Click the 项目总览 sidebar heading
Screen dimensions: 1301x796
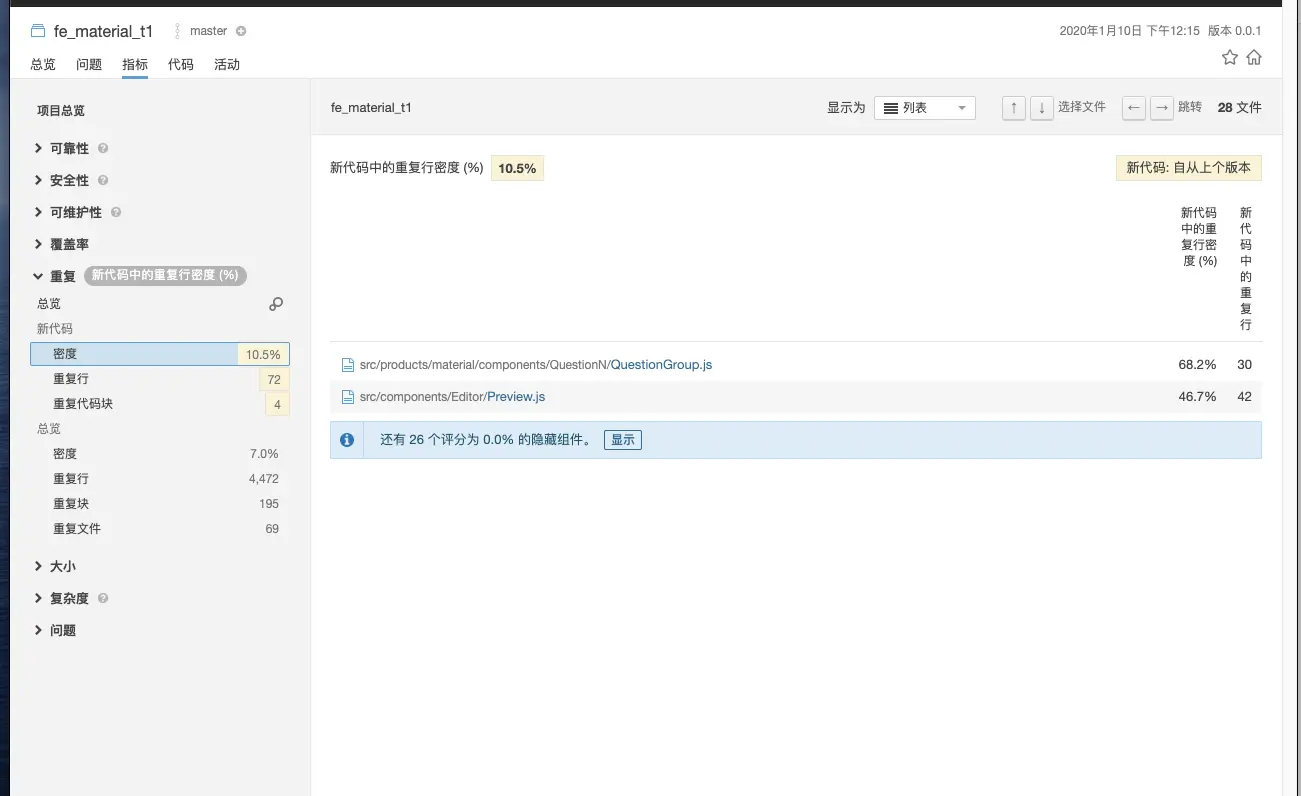click(61, 110)
